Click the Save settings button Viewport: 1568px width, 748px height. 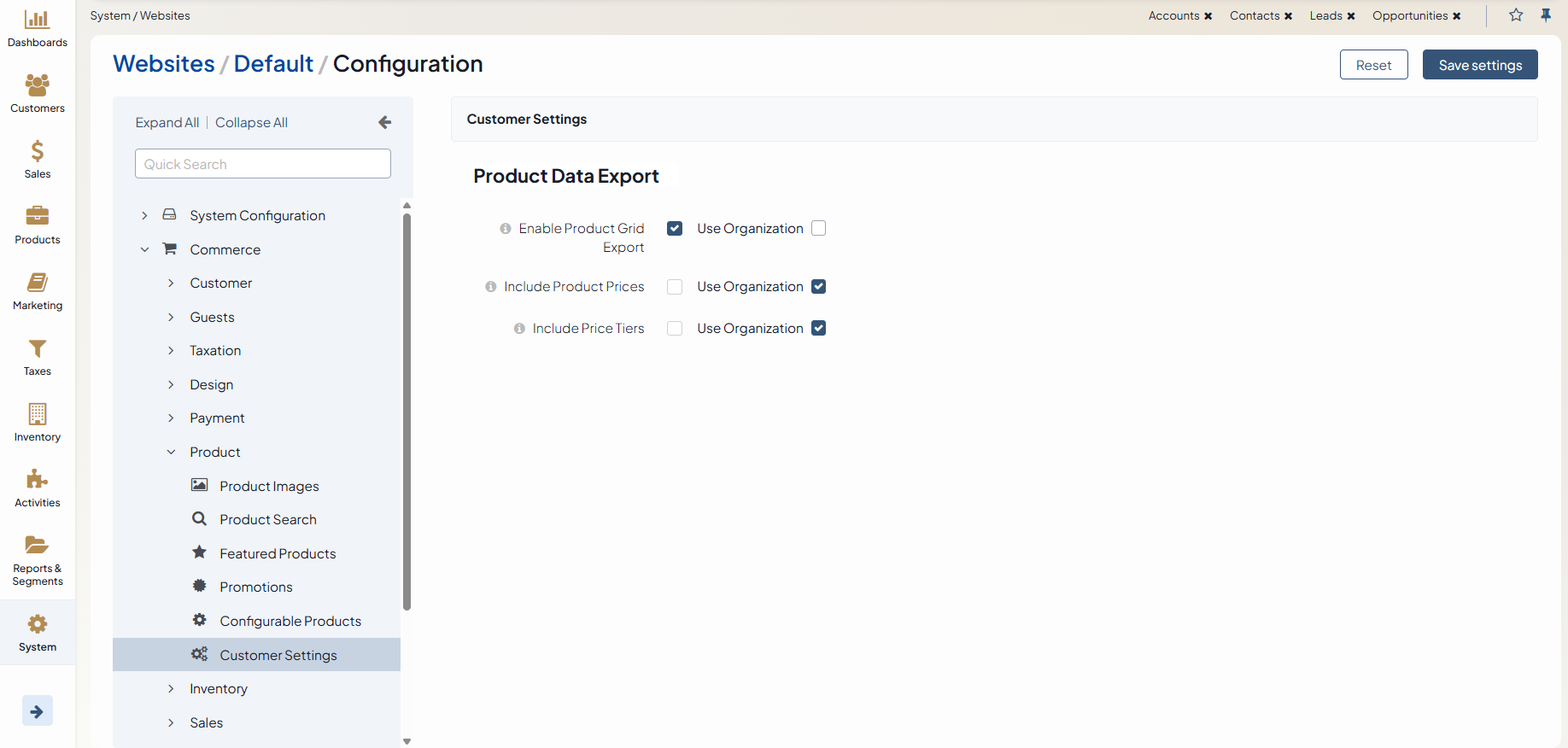pos(1479,65)
